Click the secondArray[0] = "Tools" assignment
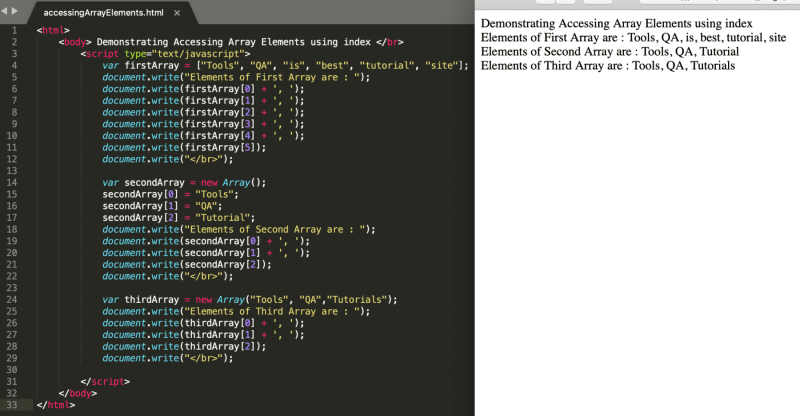The image size is (800, 416). coord(170,194)
